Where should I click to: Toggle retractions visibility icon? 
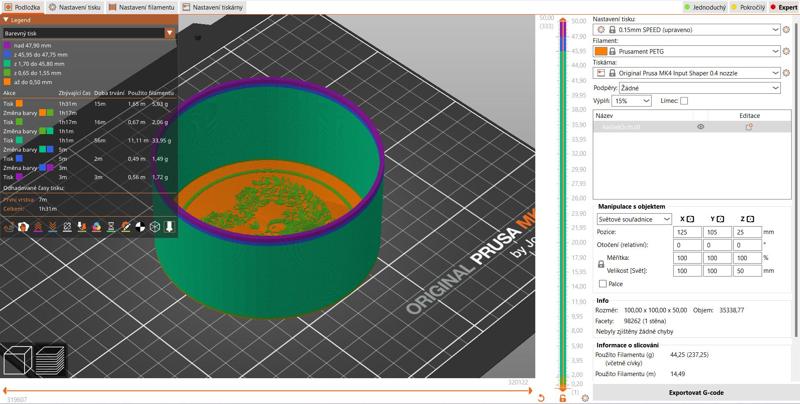(38, 227)
